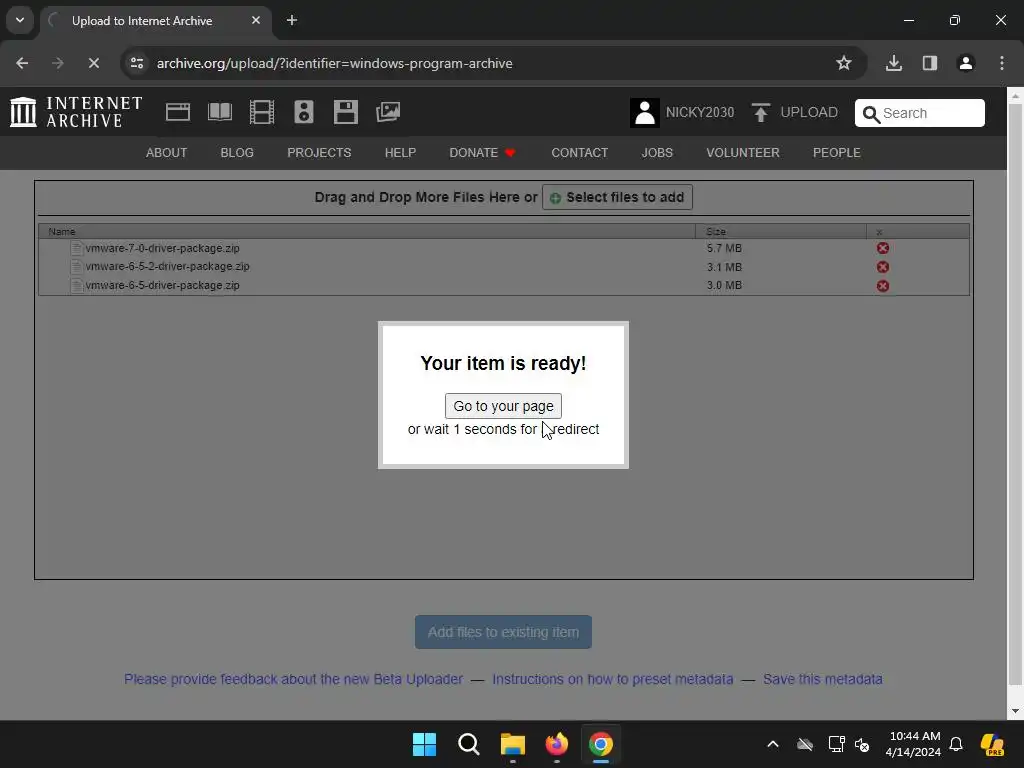This screenshot has height=768, width=1024.
Task: Remove vmware-6-5-driver-package.zip with red X
Action: click(x=882, y=286)
